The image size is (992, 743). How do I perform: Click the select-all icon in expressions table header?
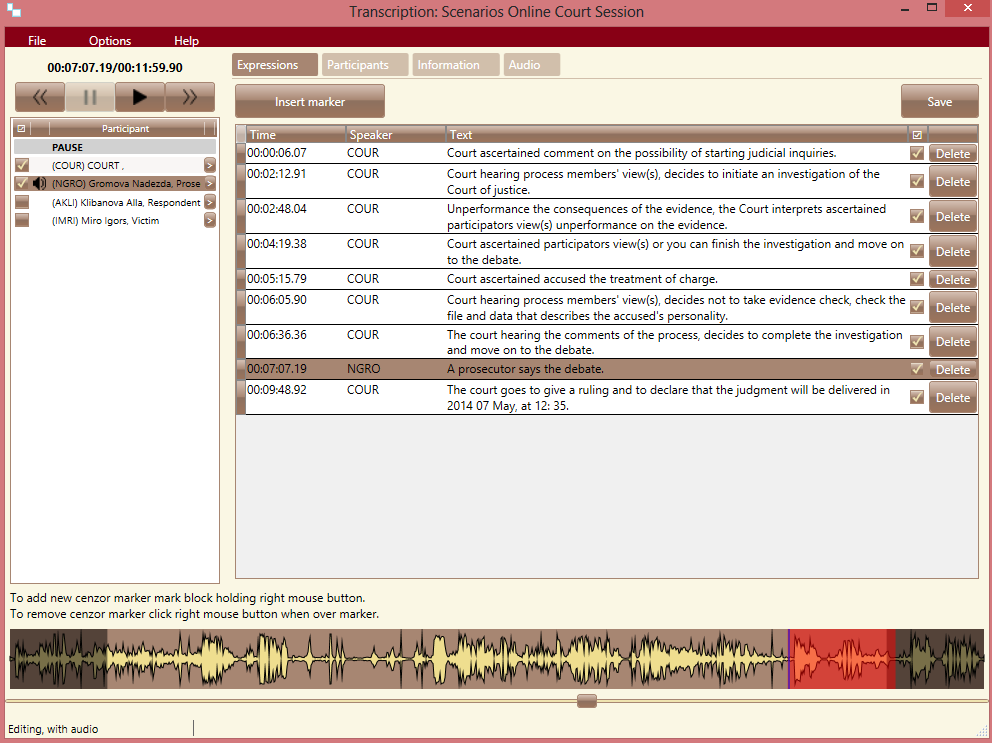click(x=916, y=135)
